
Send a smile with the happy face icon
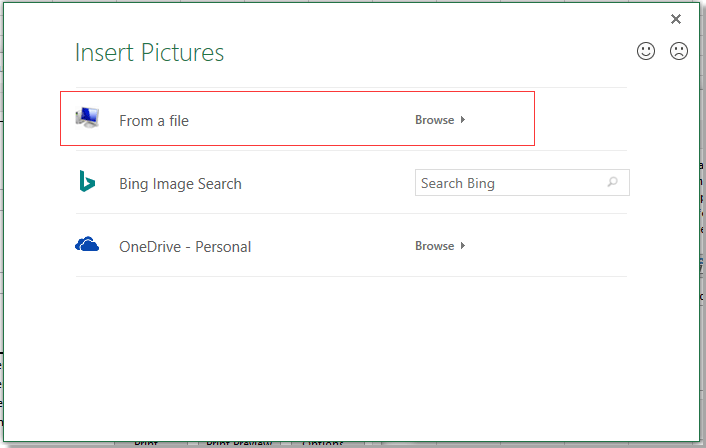click(646, 51)
